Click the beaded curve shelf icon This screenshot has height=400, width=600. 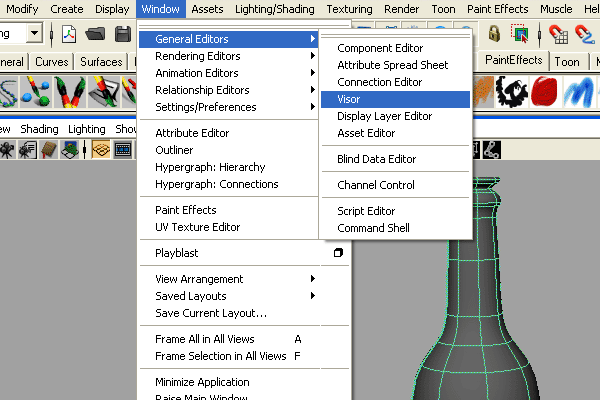point(8,92)
